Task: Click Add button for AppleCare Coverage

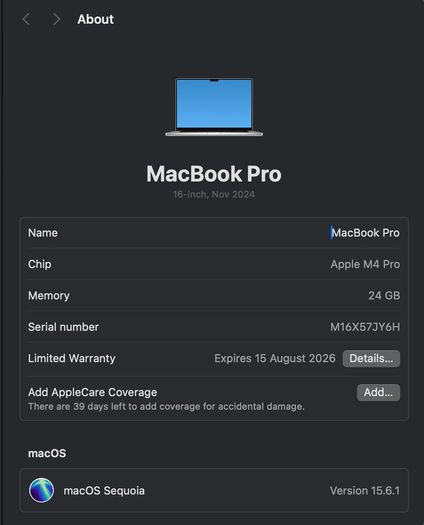Action: click(x=378, y=392)
